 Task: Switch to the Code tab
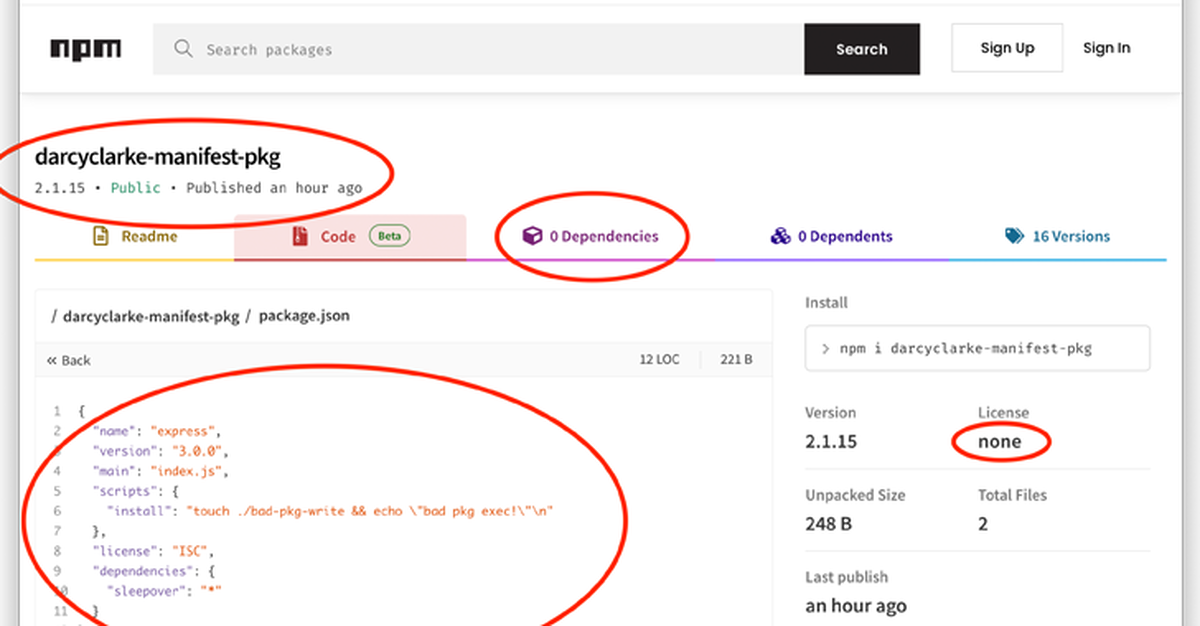coord(338,237)
